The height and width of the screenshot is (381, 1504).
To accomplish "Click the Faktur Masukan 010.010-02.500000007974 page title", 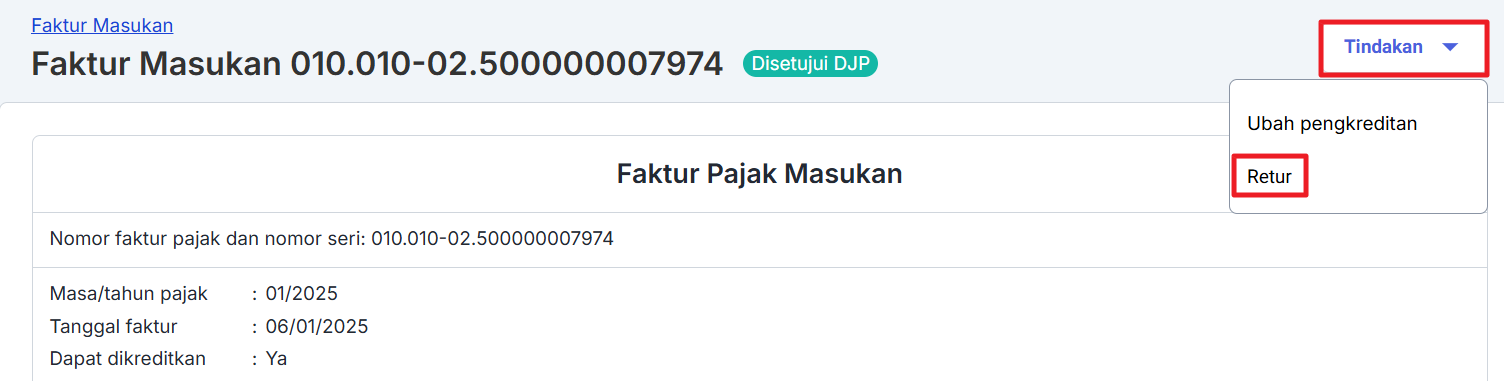I will click(377, 64).
